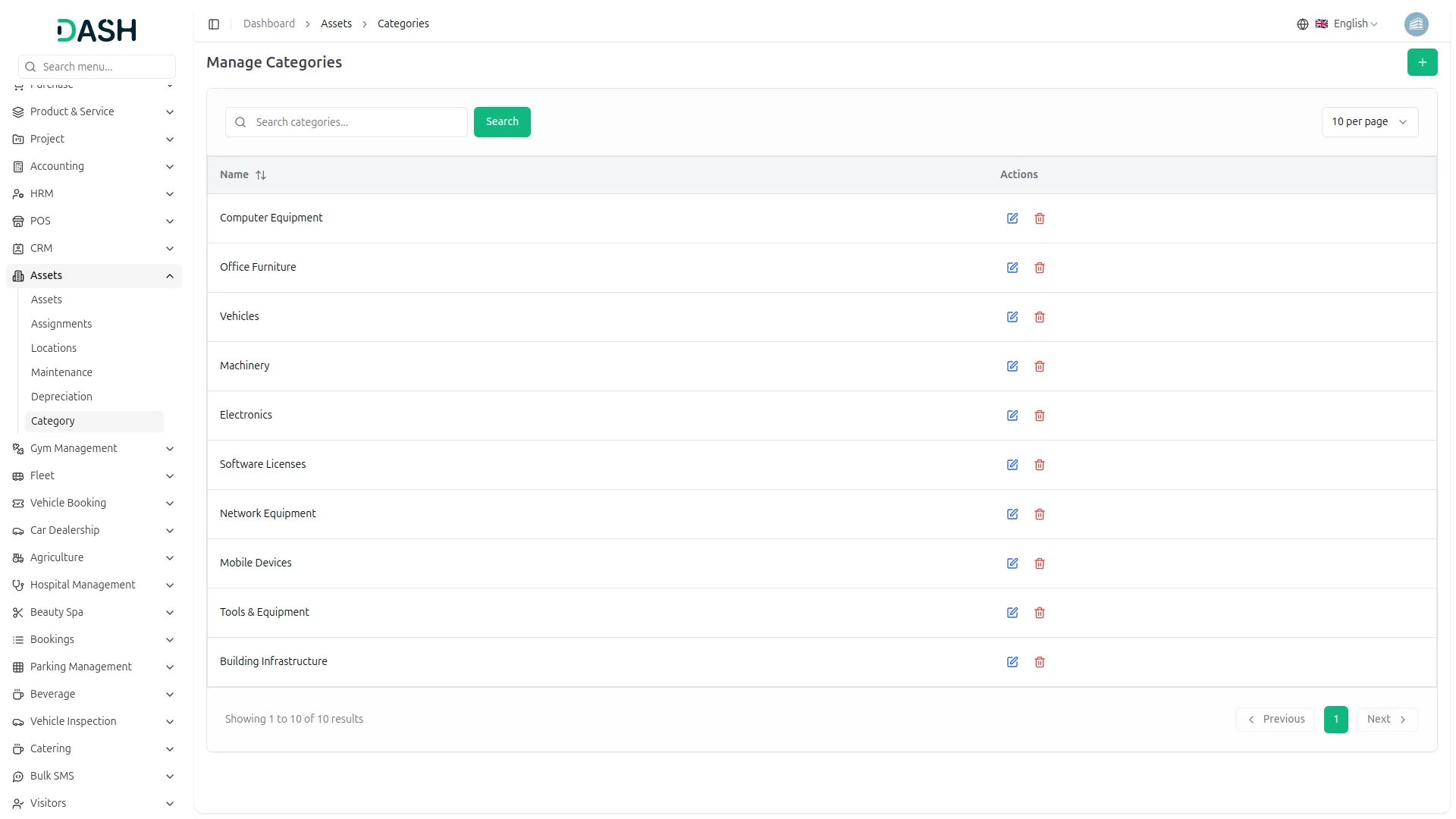Click the edit pencil icon for Software Licenses
The height and width of the screenshot is (819, 1456).
click(1012, 465)
